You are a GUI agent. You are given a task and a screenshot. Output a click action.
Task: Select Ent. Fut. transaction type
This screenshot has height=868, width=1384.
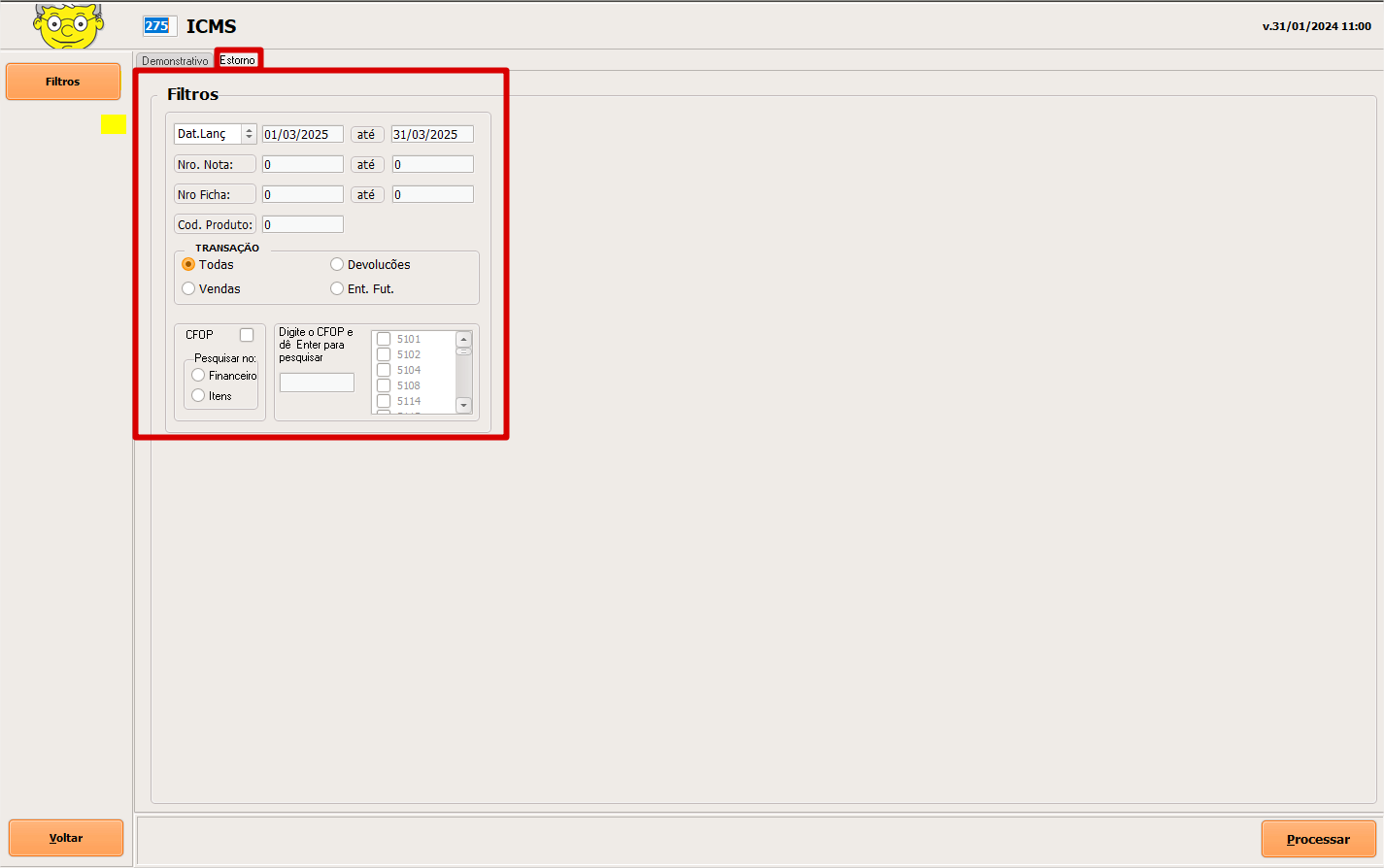tap(337, 288)
